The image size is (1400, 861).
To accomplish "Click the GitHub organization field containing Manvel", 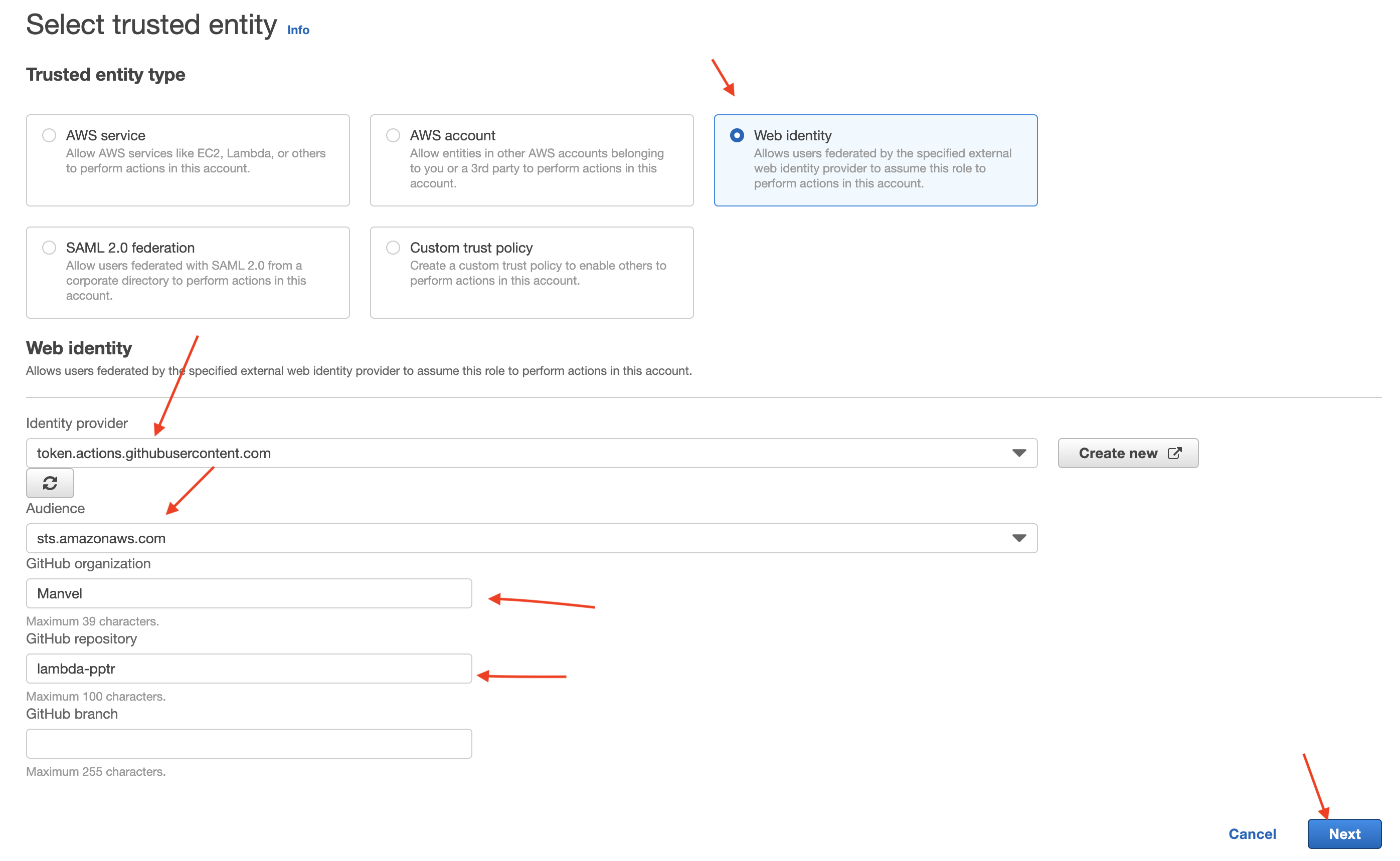I will click(249, 593).
